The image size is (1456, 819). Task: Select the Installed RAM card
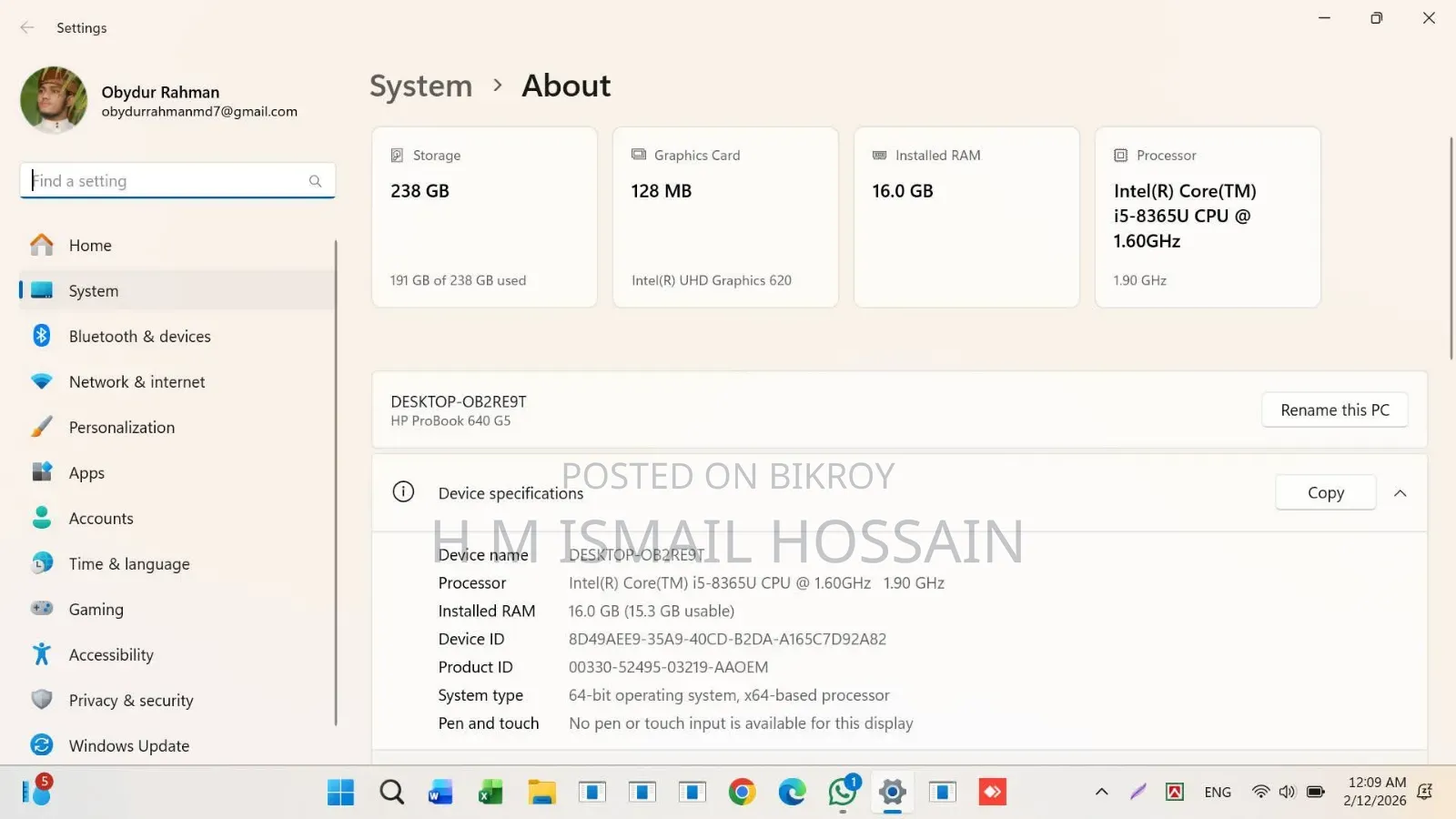(x=966, y=217)
